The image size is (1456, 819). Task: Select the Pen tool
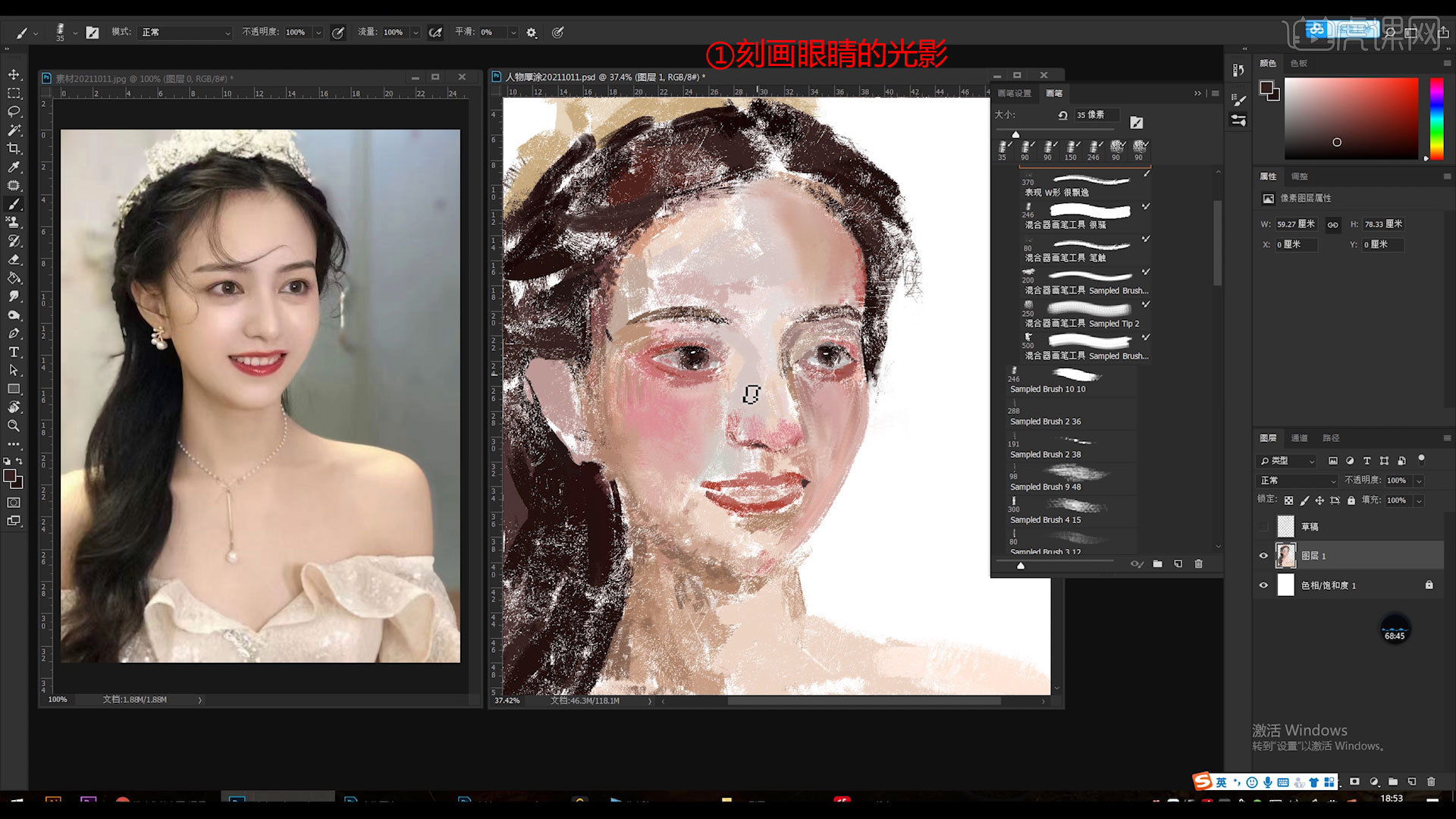pyautogui.click(x=14, y=334)
